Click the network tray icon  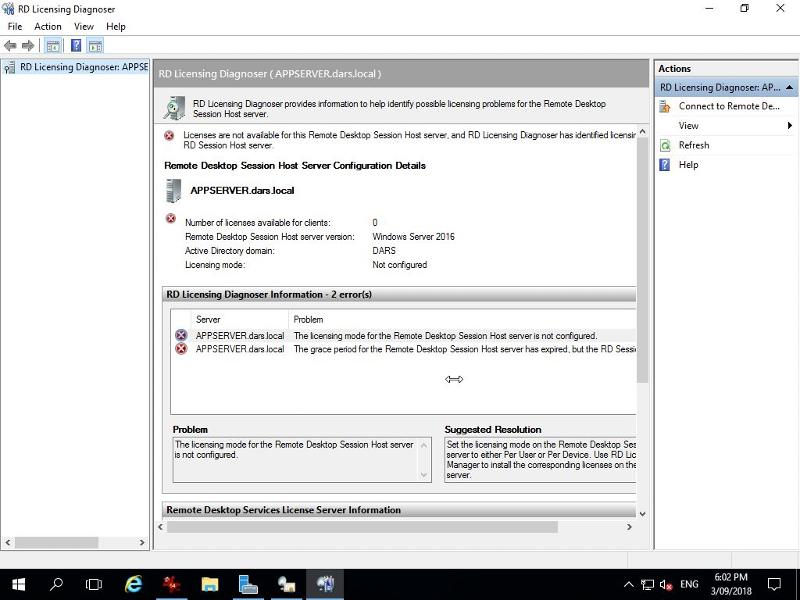click(x=647, y=585)
